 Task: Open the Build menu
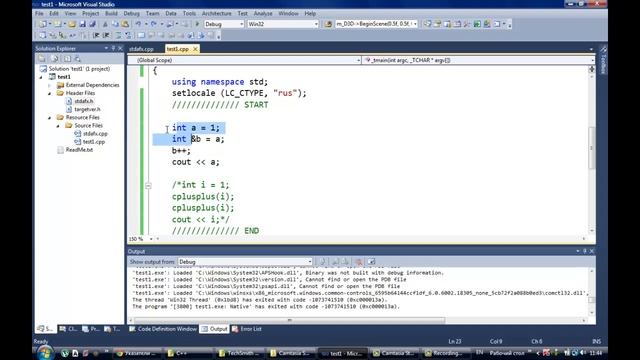click(x=111, y=13)
